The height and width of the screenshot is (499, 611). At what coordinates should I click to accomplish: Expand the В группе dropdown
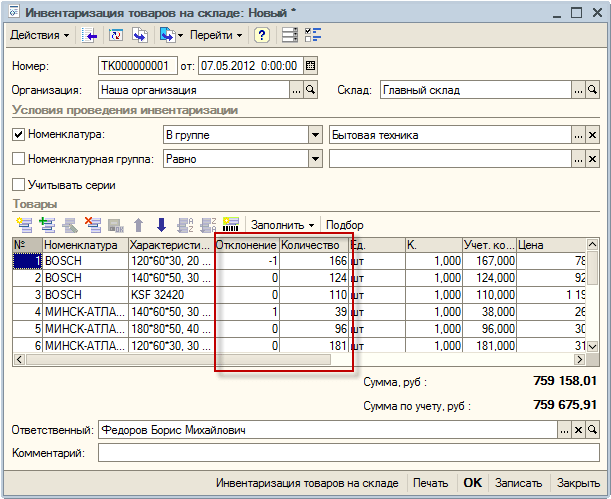click(315, 135)
